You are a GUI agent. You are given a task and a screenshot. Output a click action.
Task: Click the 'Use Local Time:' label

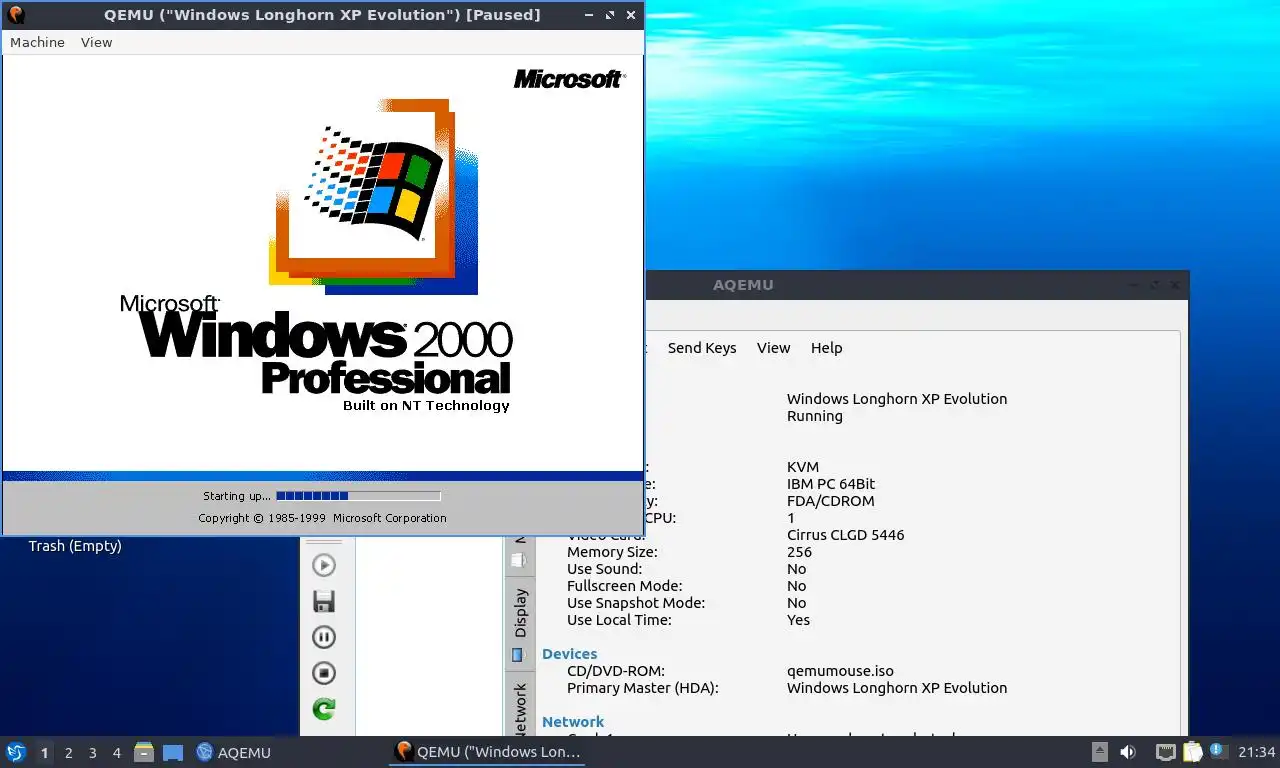pos(619,620)
